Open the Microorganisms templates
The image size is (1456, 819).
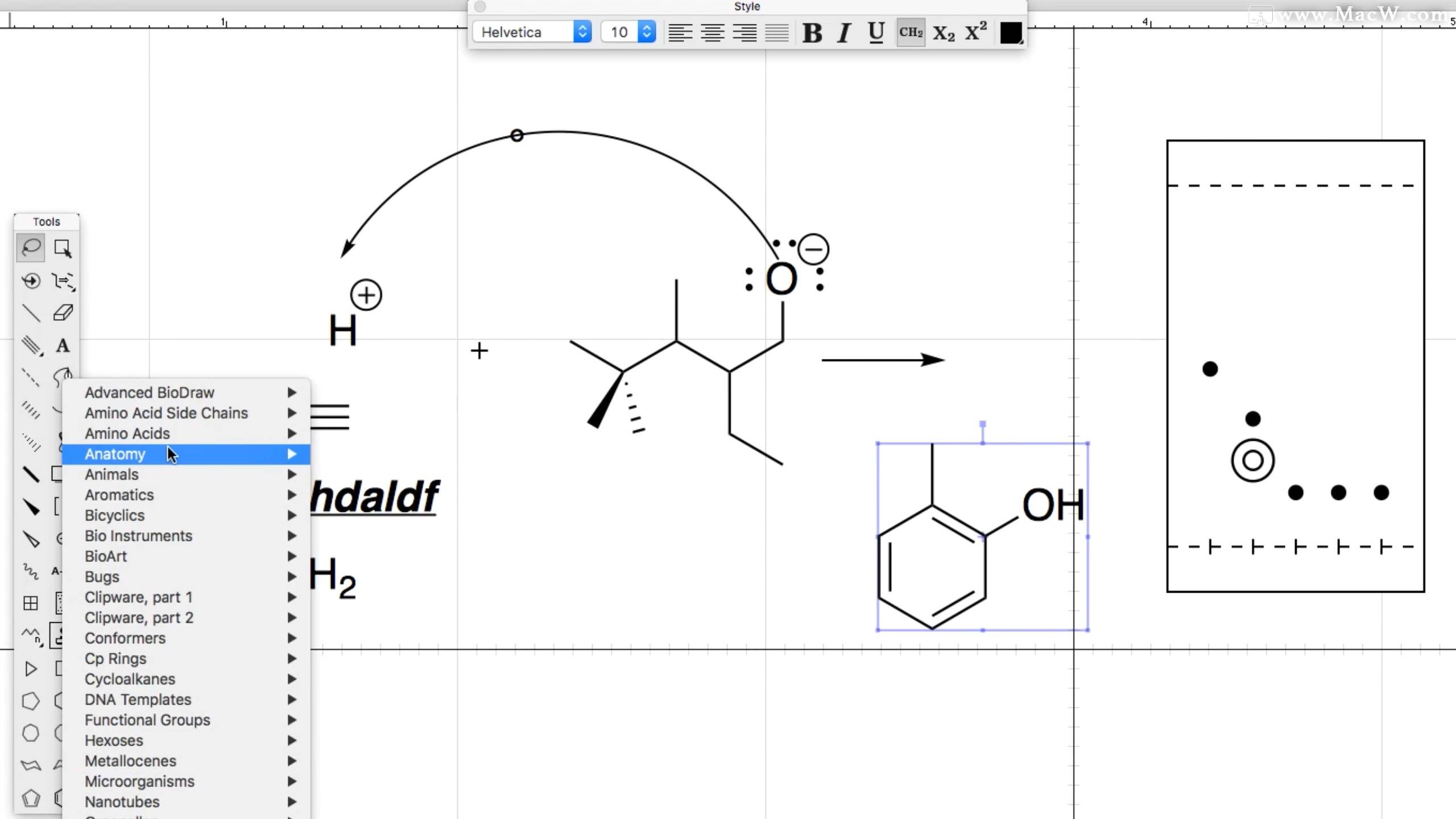186,781
